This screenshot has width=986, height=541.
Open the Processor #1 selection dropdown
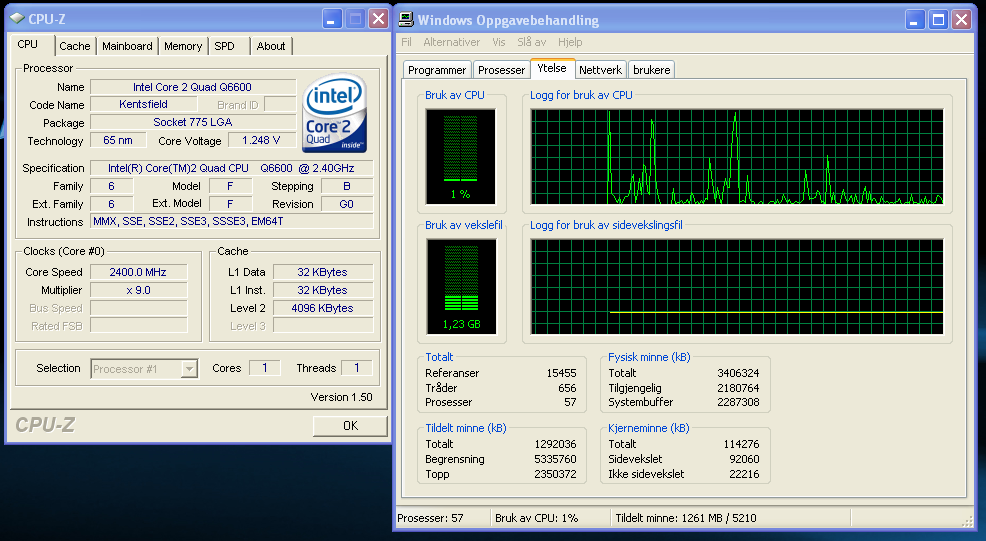(189, 369)
